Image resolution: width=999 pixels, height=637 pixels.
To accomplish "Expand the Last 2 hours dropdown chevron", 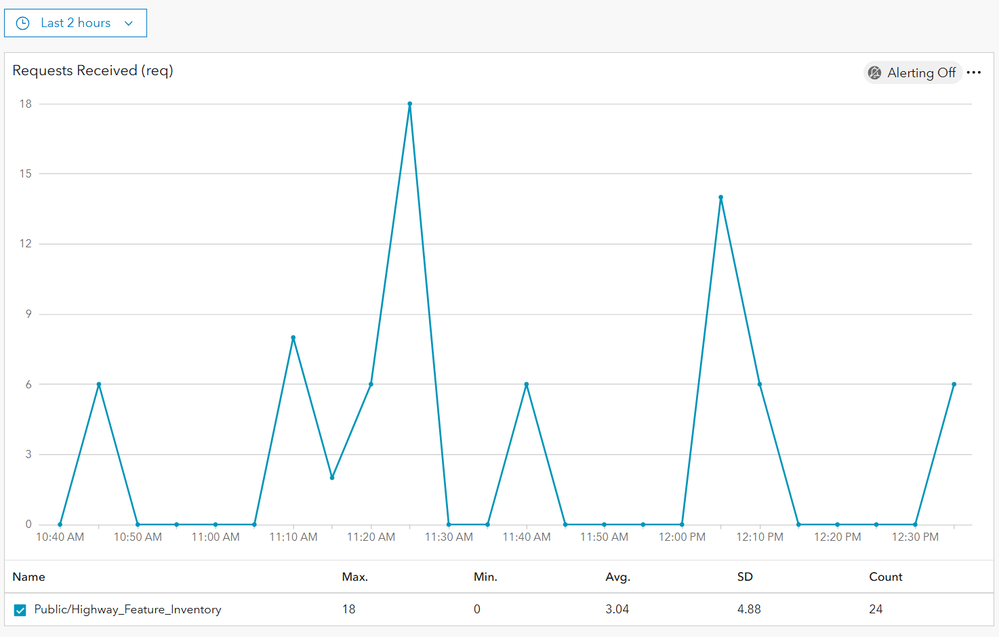I will [129, 23].
